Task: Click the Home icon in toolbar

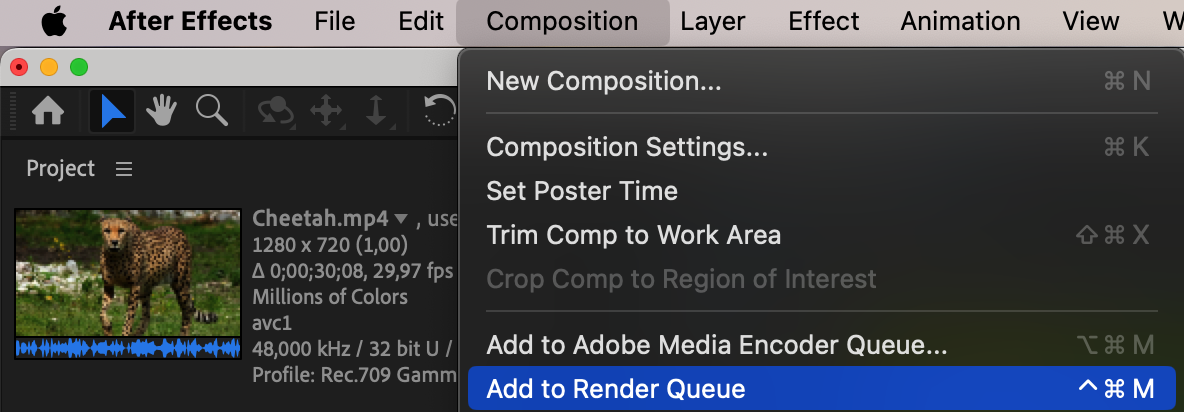Action: pyautogui.click(x=48, y=112)
